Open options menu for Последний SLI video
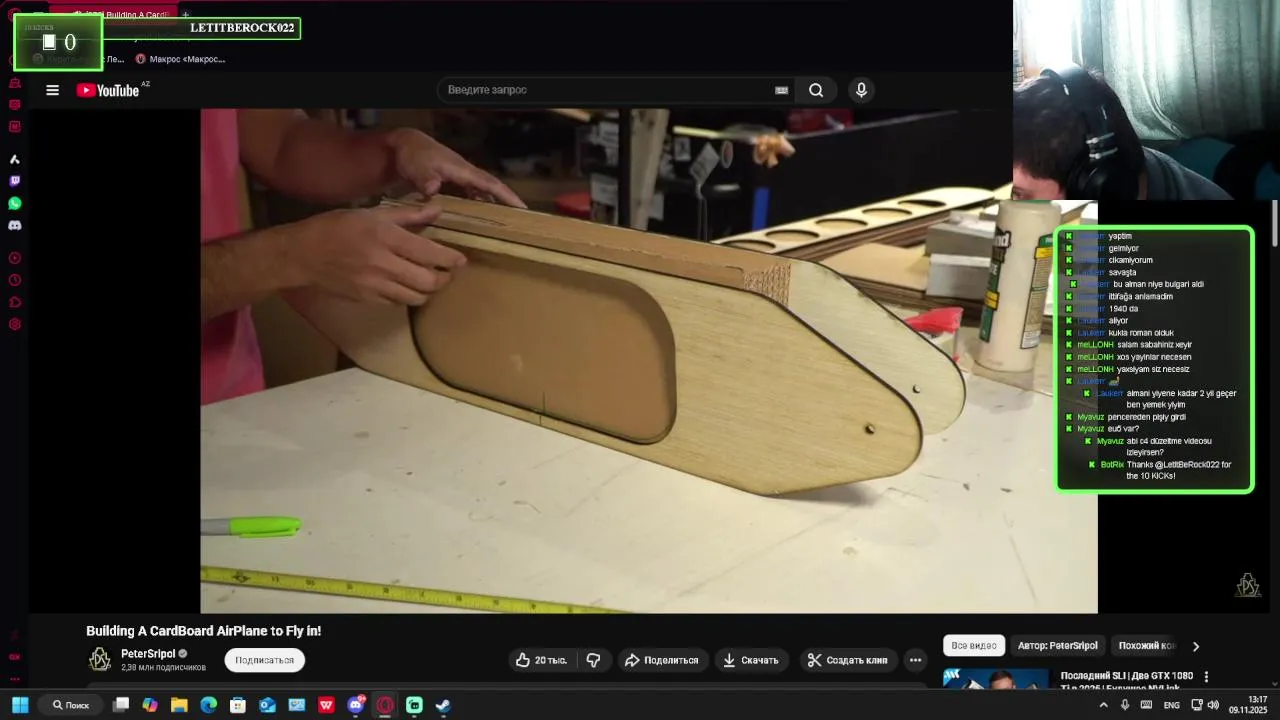Viewport: 1280px width, 720px height. point(1206,677)
